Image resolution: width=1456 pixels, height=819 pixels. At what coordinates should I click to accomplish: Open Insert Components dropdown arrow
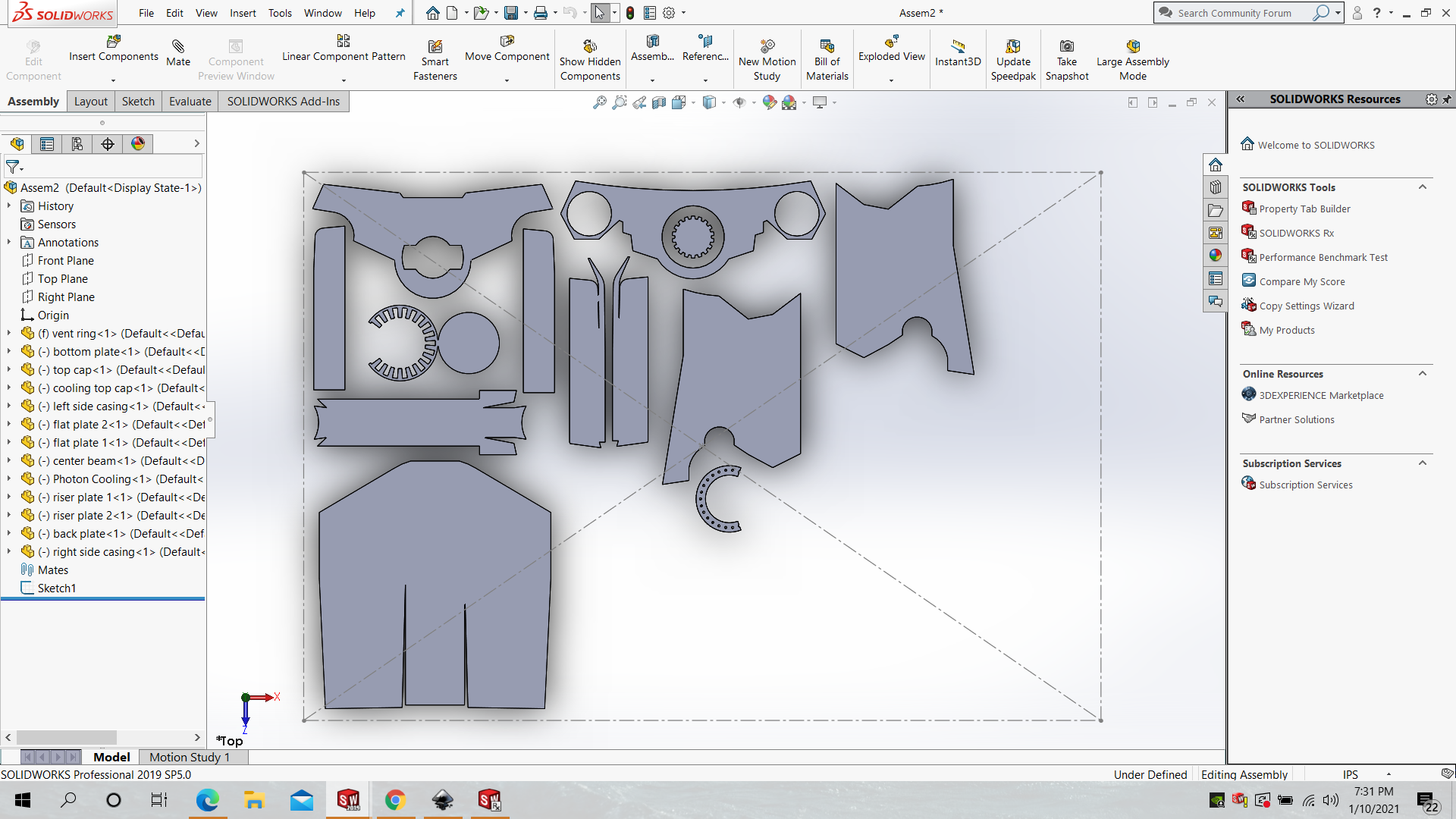[114, 80]
